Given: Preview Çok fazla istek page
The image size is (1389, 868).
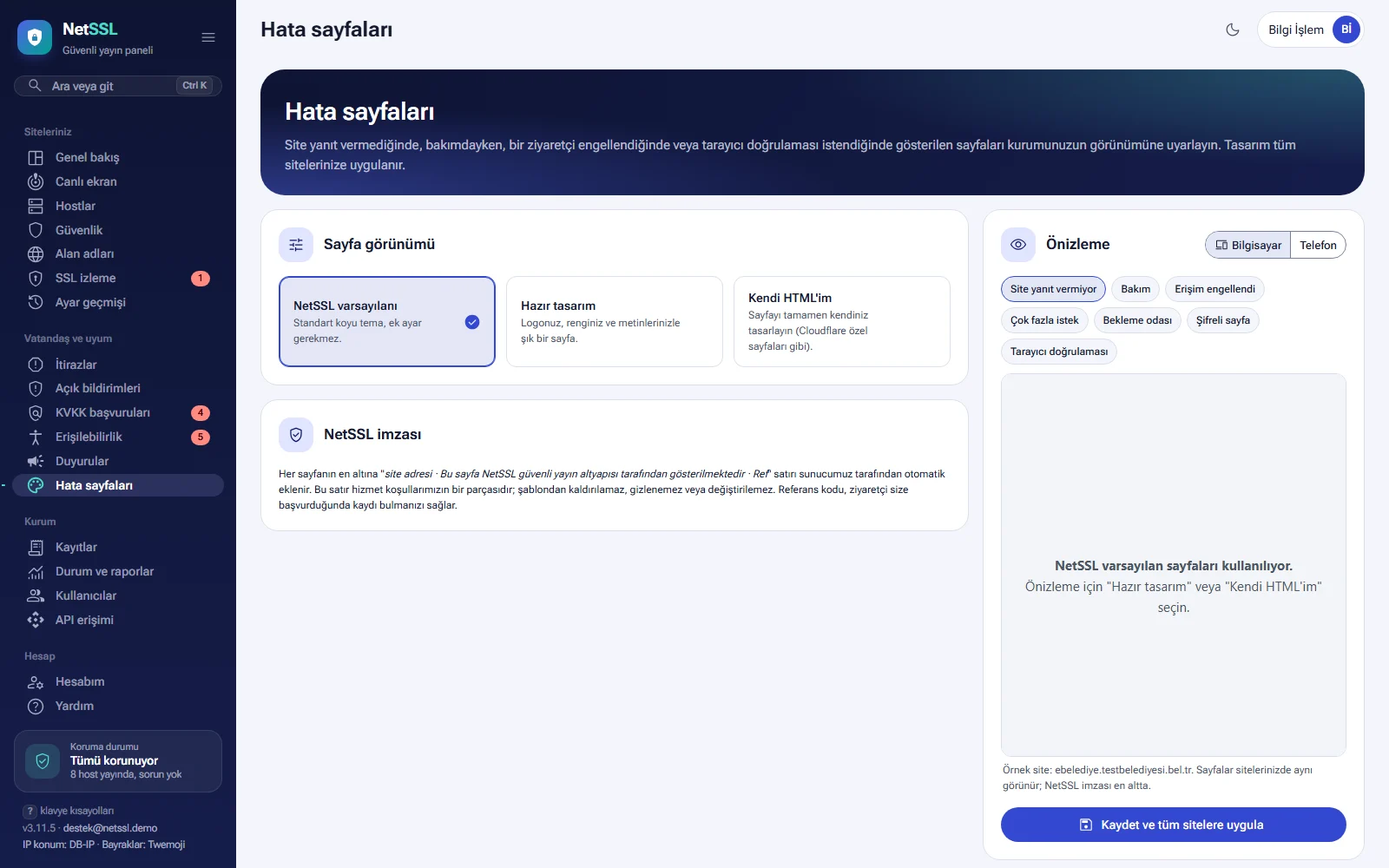Looking at the screenshot, I should [1044, 320].
